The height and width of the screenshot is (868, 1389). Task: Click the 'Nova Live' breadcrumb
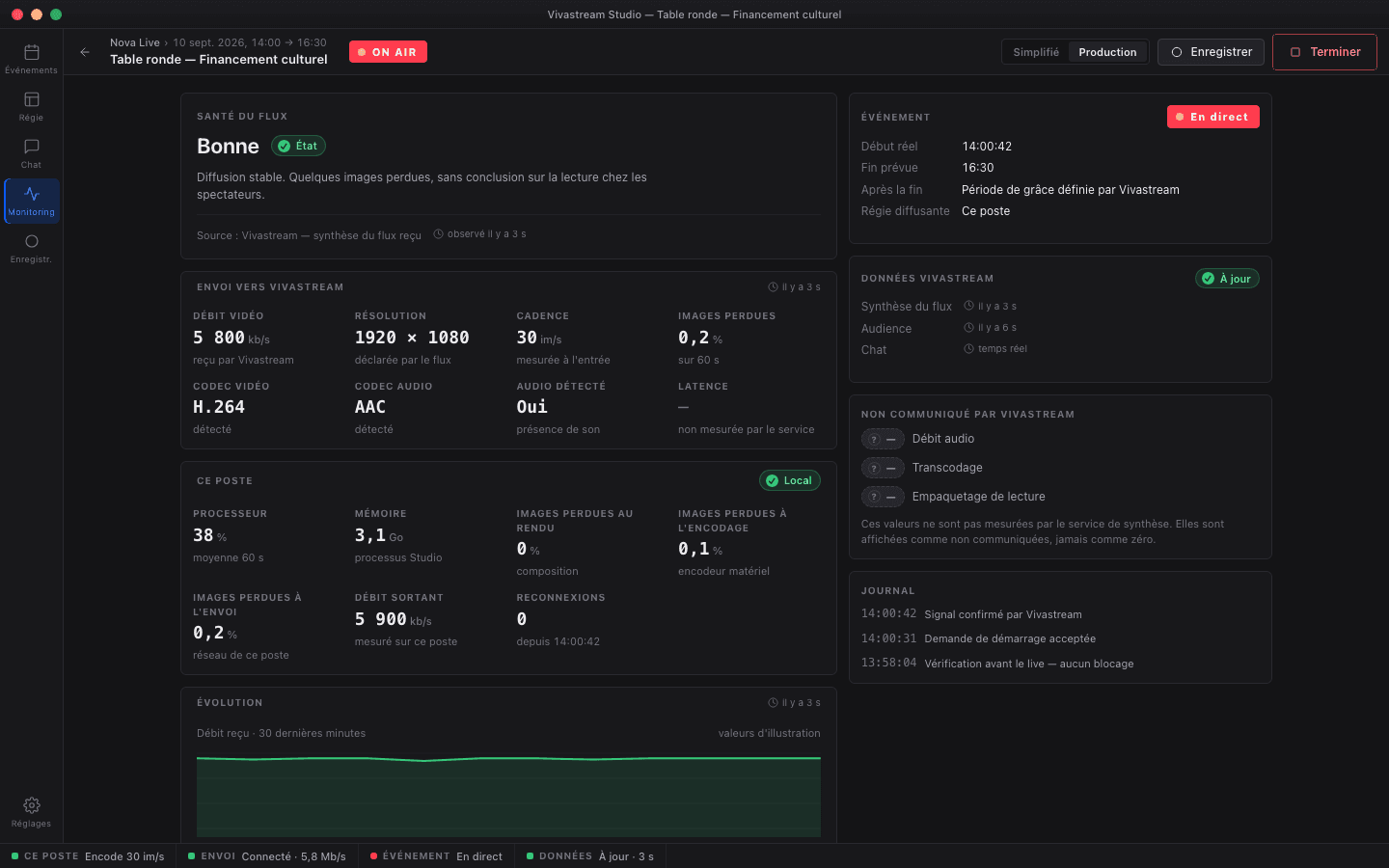(135, 42)
